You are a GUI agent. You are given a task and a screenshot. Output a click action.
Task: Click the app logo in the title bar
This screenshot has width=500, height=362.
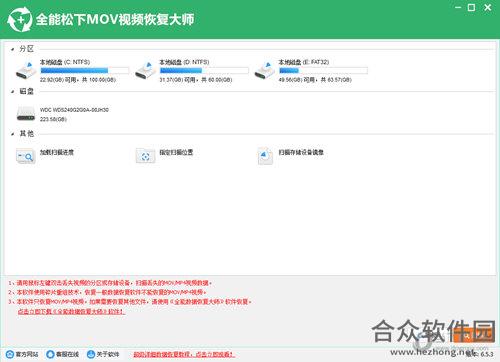[20, 19]
